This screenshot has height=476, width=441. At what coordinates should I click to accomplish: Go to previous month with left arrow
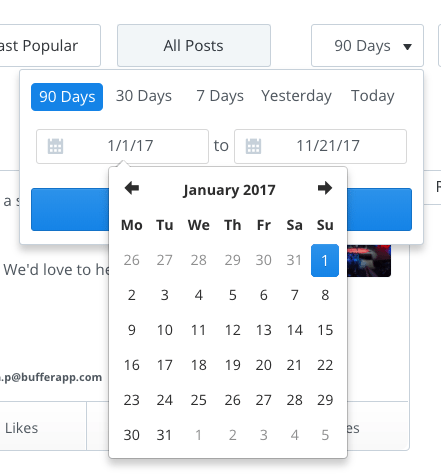pos(132,188)
